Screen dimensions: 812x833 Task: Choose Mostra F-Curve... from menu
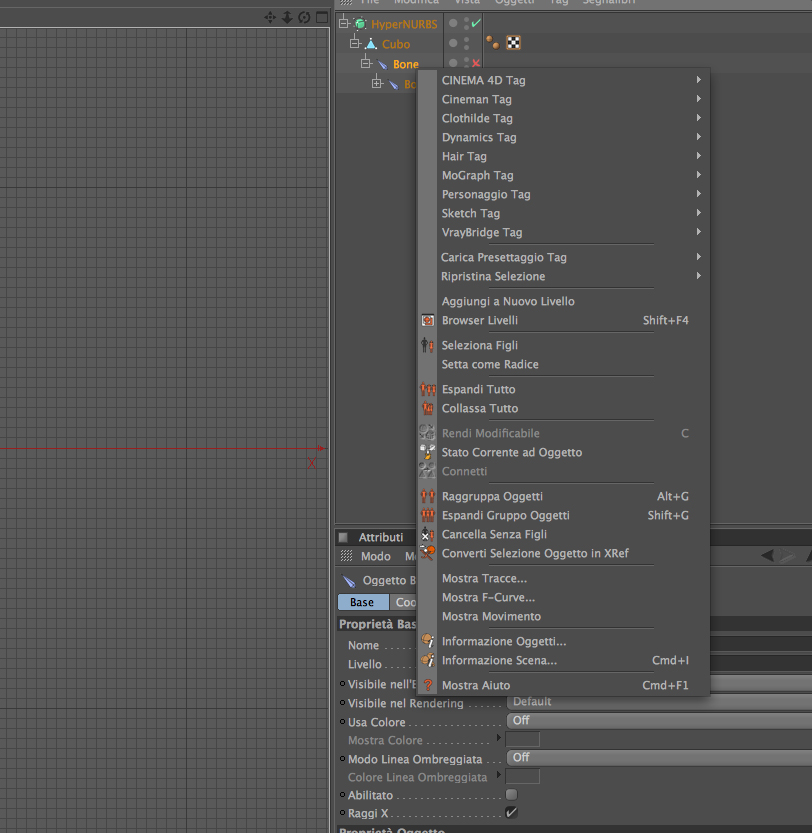point(563,598)
